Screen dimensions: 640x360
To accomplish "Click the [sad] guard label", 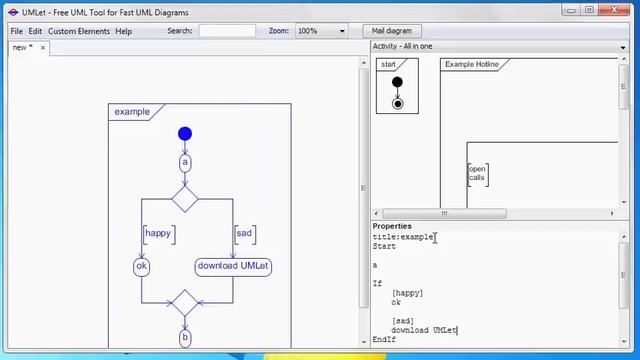I will point(245,234).
